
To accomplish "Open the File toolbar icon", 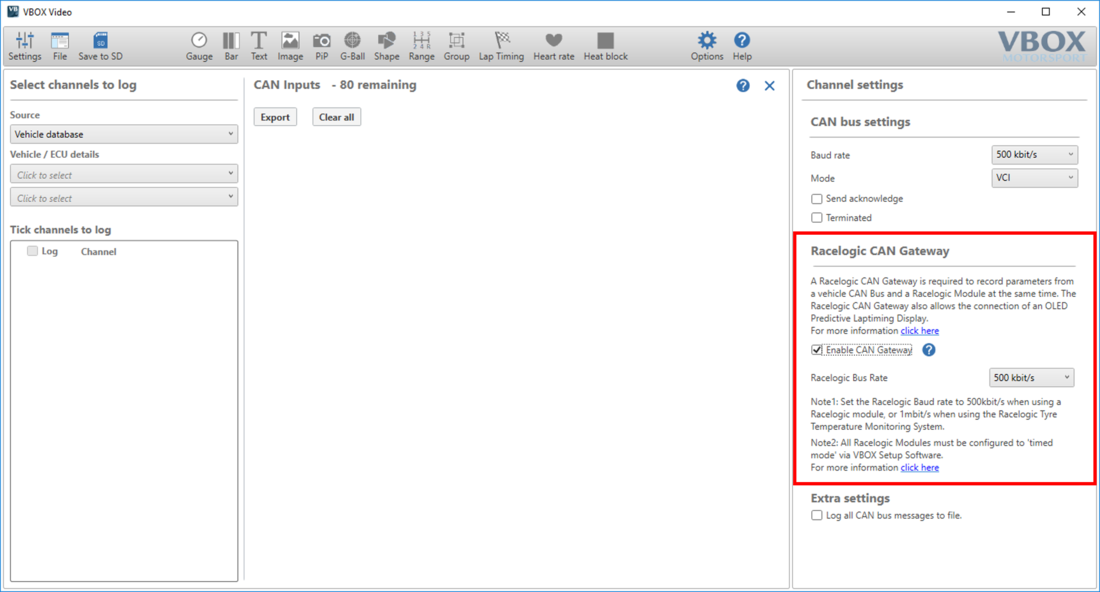I will click(x=60, y=46).
